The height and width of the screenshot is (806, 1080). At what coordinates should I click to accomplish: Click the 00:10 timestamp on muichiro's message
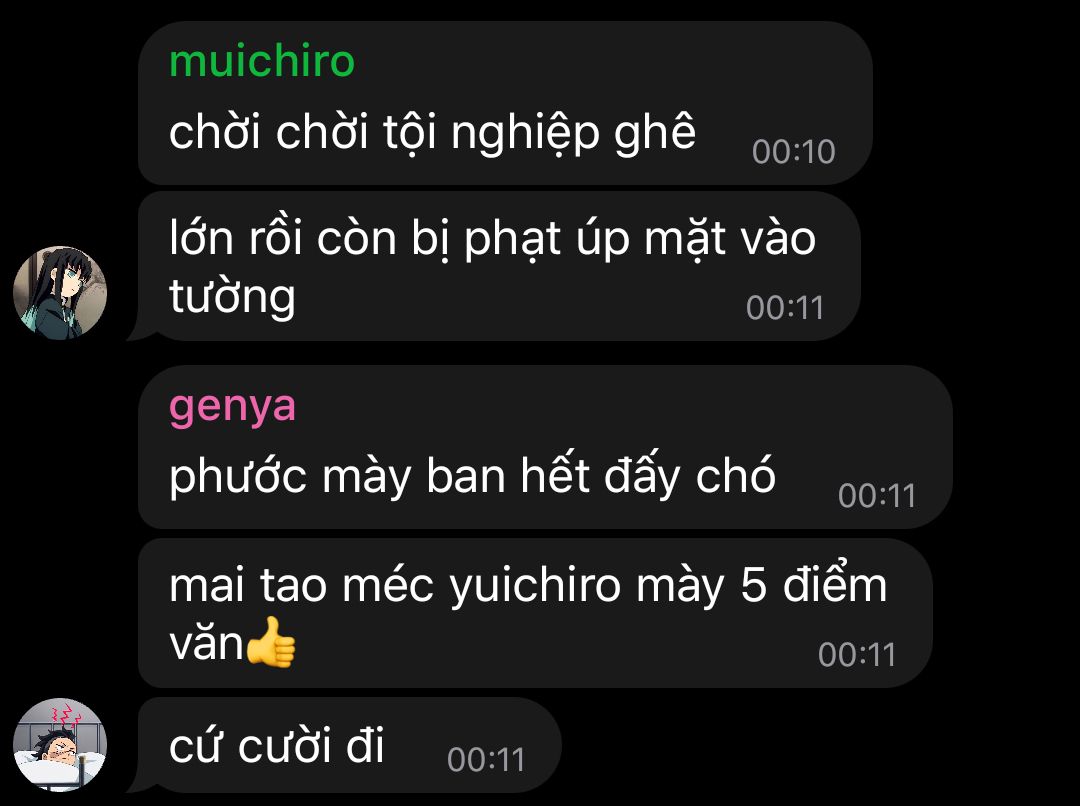click(793, 152)
